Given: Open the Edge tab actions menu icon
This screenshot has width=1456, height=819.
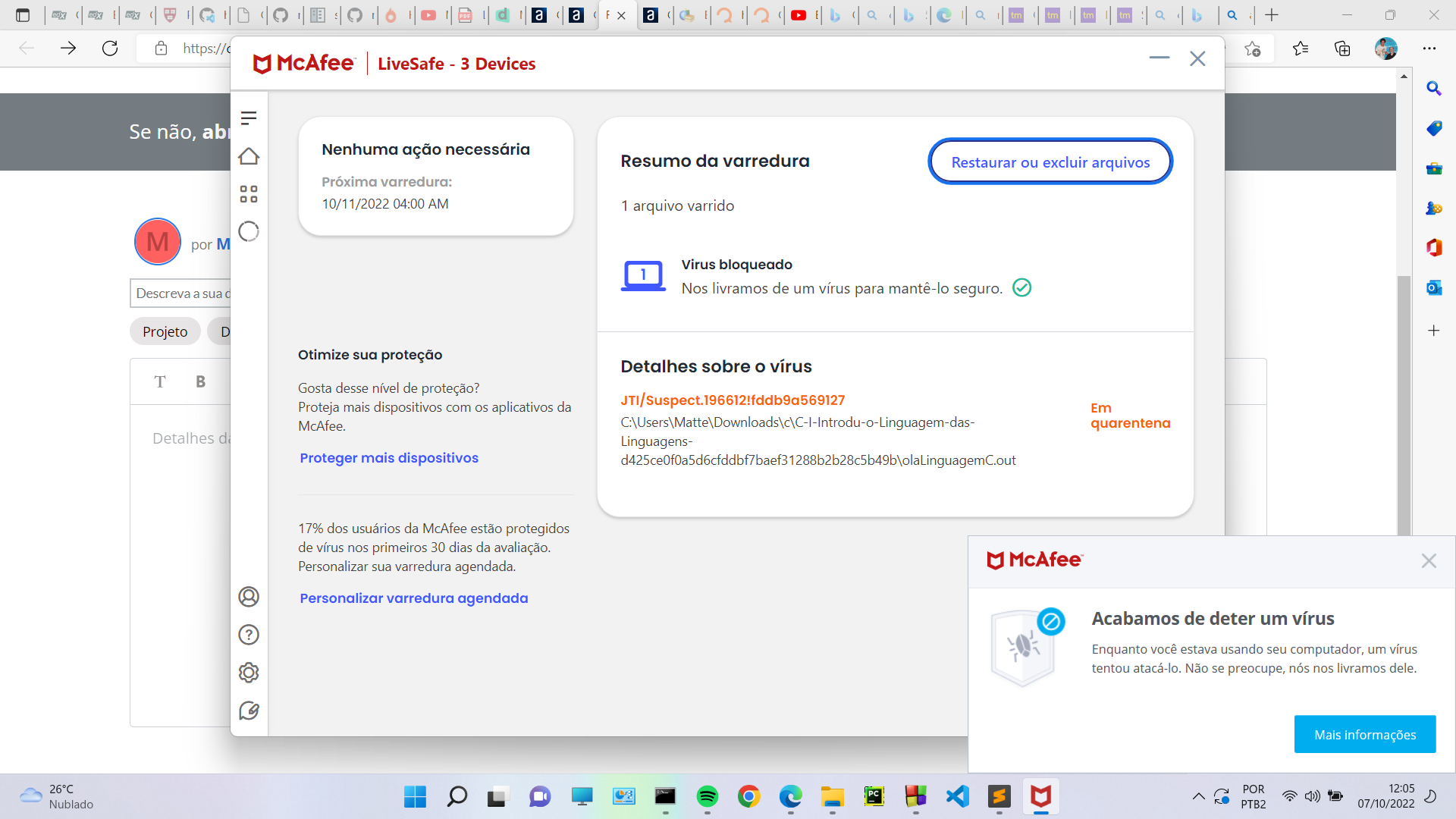Looking at the screenshot, I should point(23,15).
